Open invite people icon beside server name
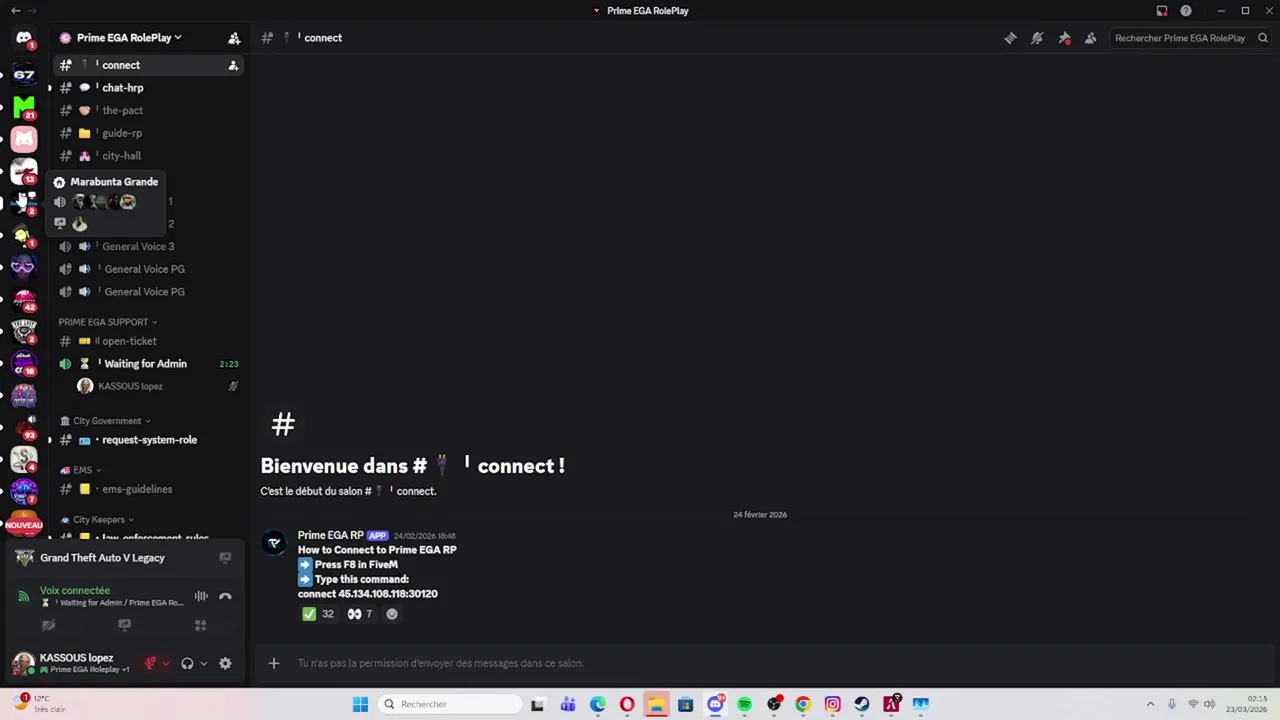 [x=234, y=38]
